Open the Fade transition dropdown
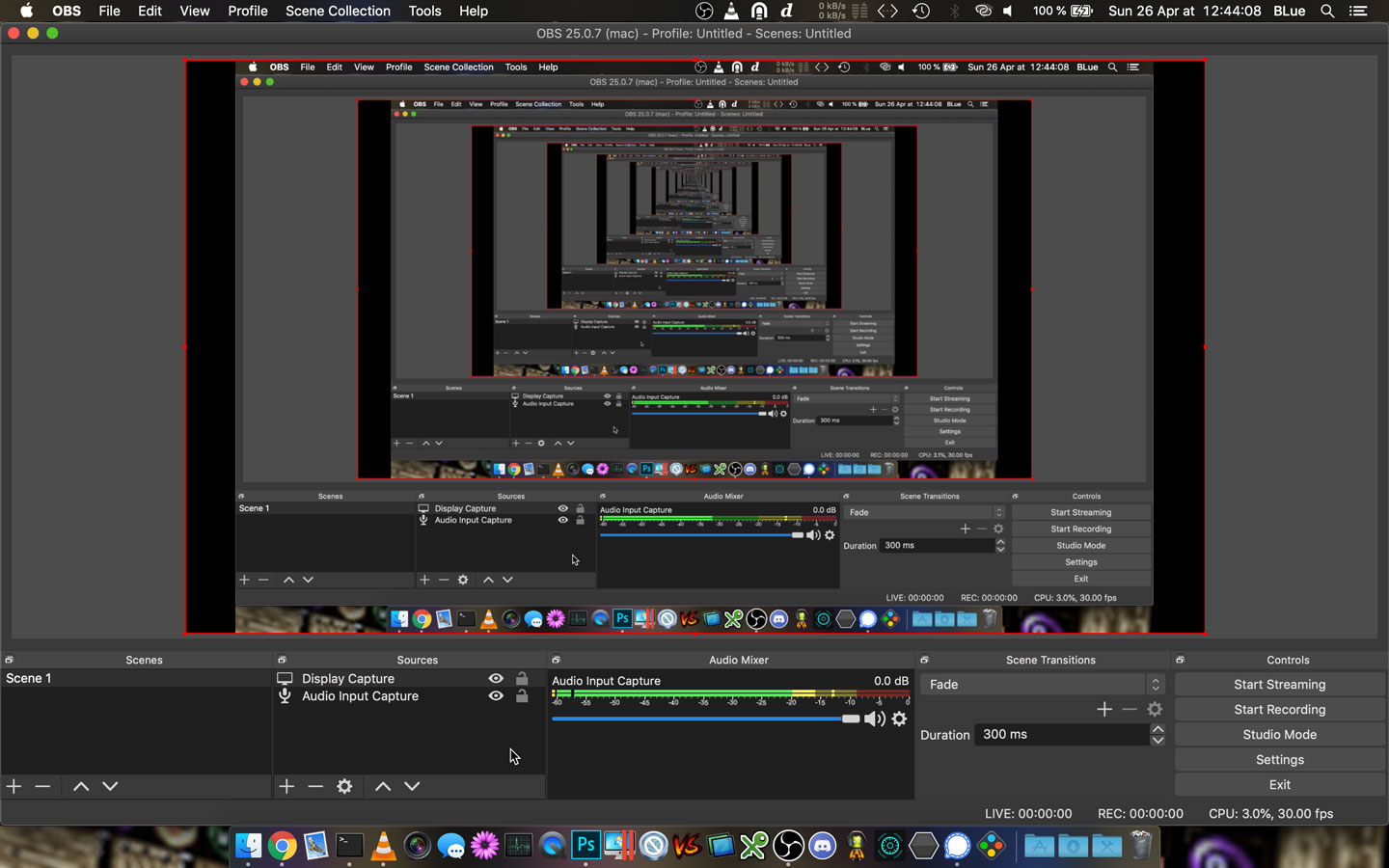 point(1043,684)
